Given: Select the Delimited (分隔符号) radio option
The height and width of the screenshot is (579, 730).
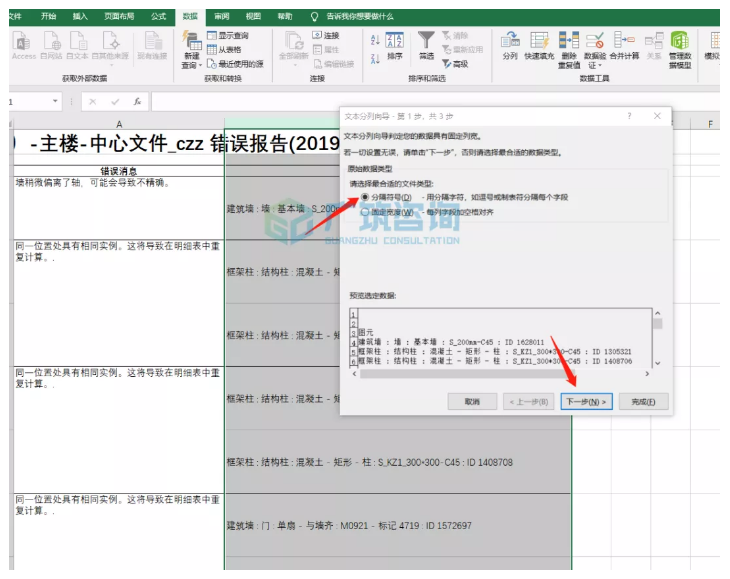Looking at the screenshot, I should coord(365,197).
